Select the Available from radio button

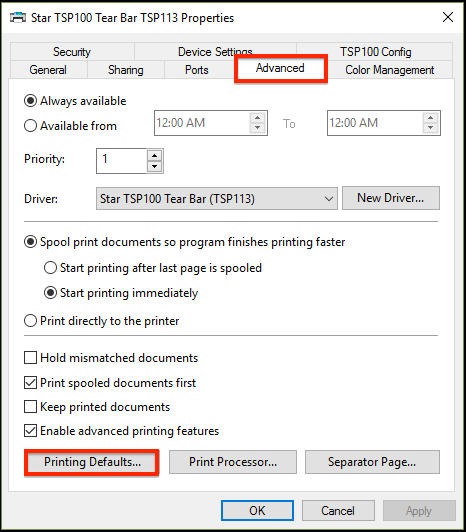point(30,126)
